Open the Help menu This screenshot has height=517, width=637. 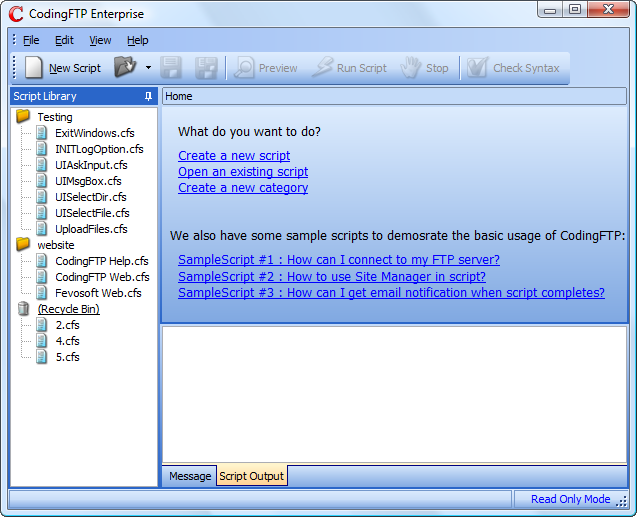click(x=138, y=40)
